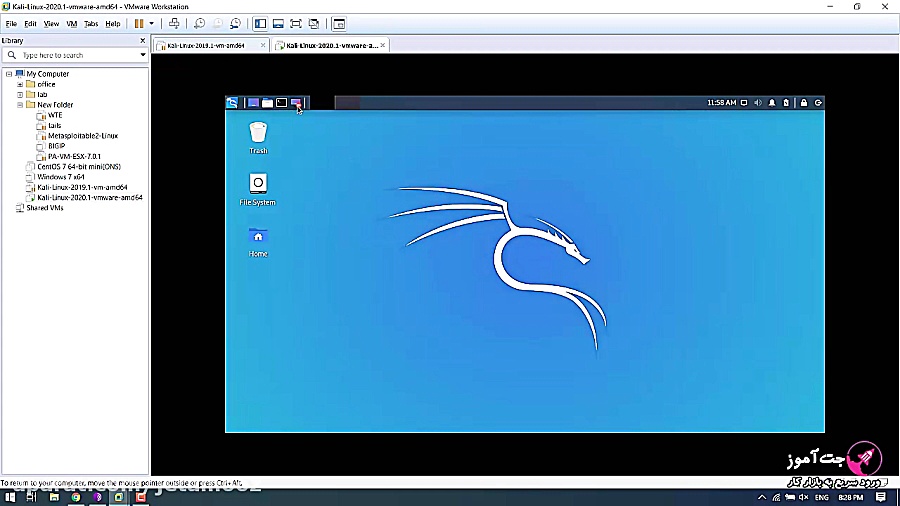
Task: Open the Help menu
Action: coord(112,24)
